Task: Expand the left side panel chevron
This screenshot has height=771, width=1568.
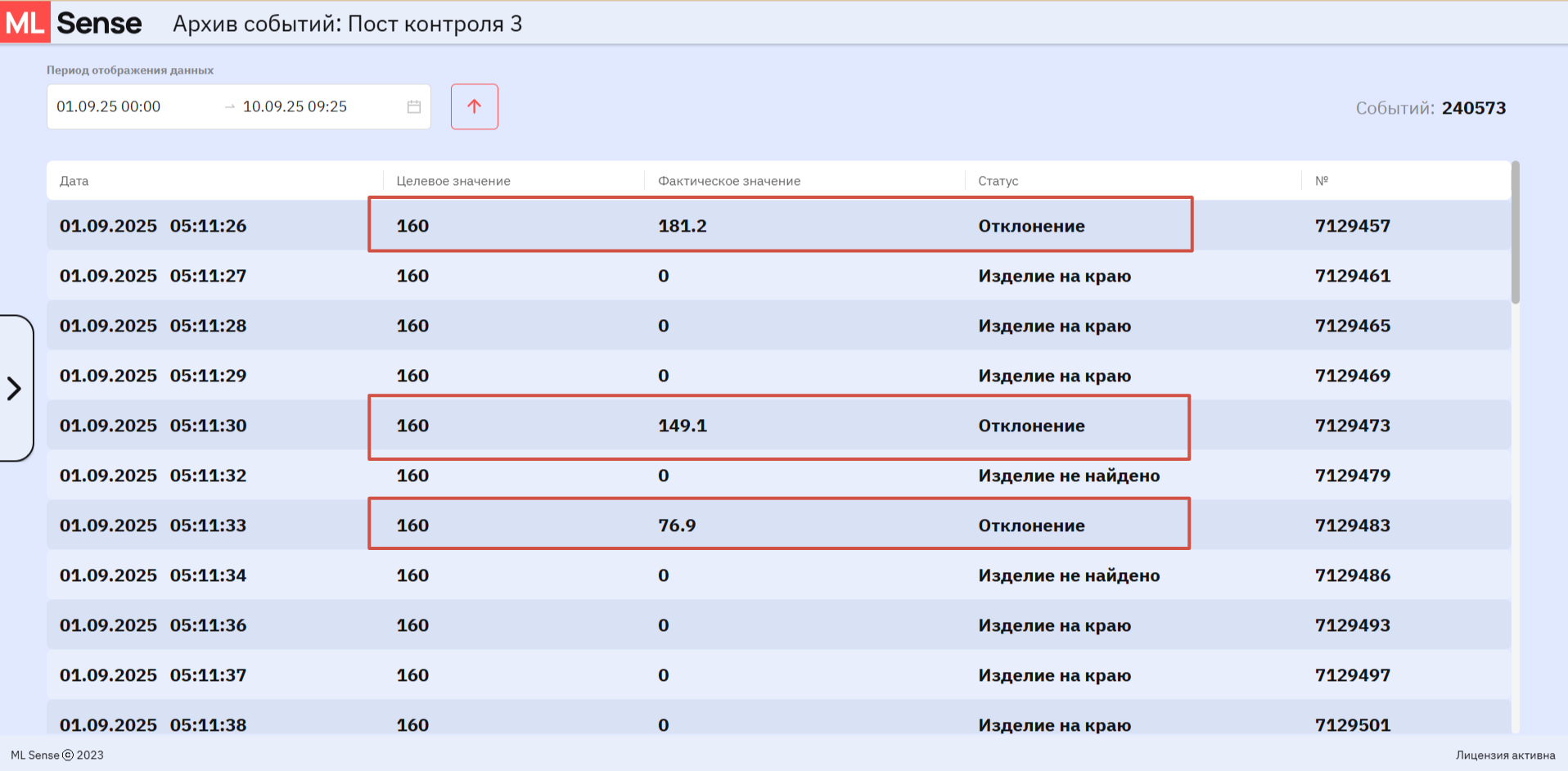Action: pos(15,388)
